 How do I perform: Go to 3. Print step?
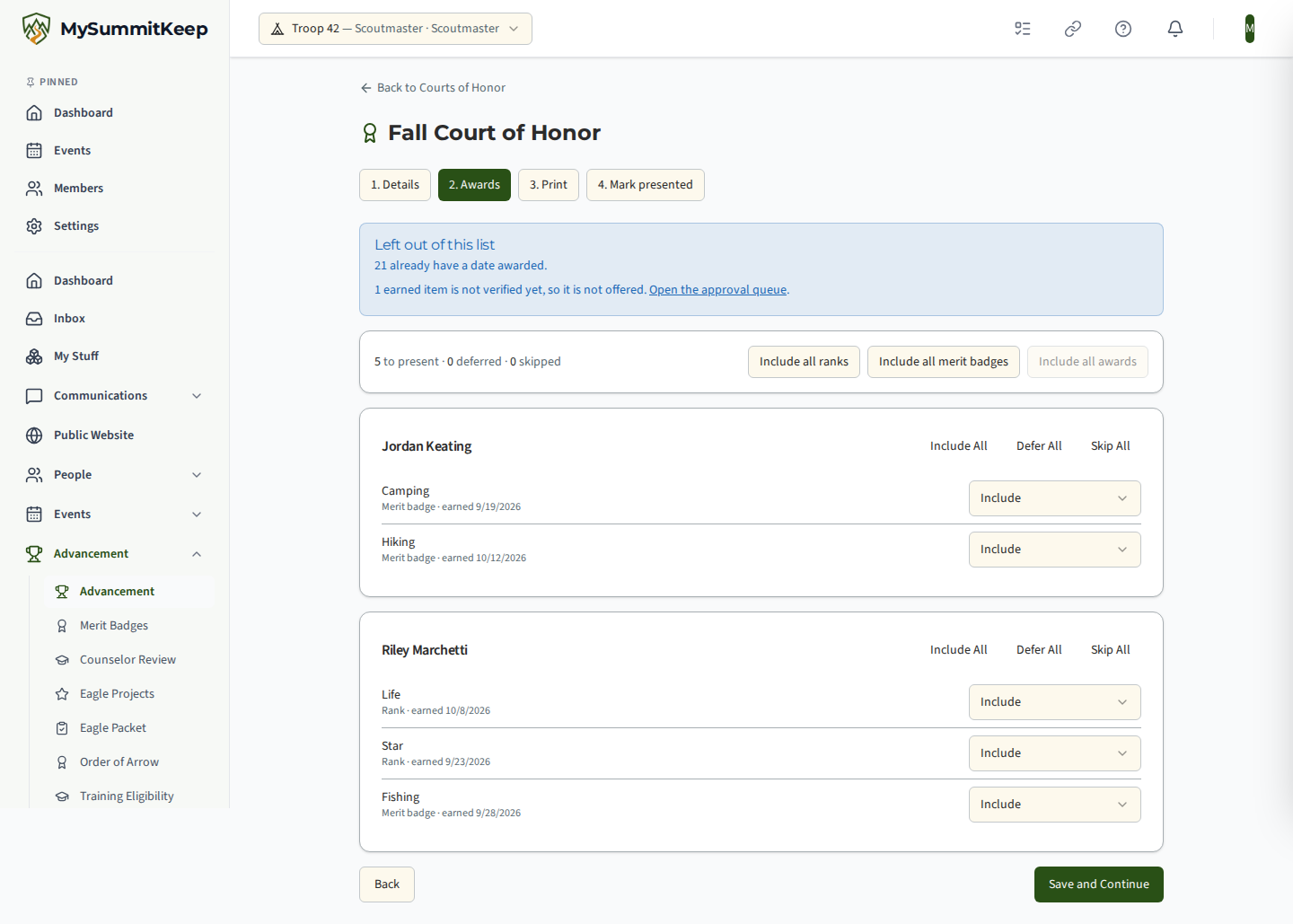click(x=549, y=185)
